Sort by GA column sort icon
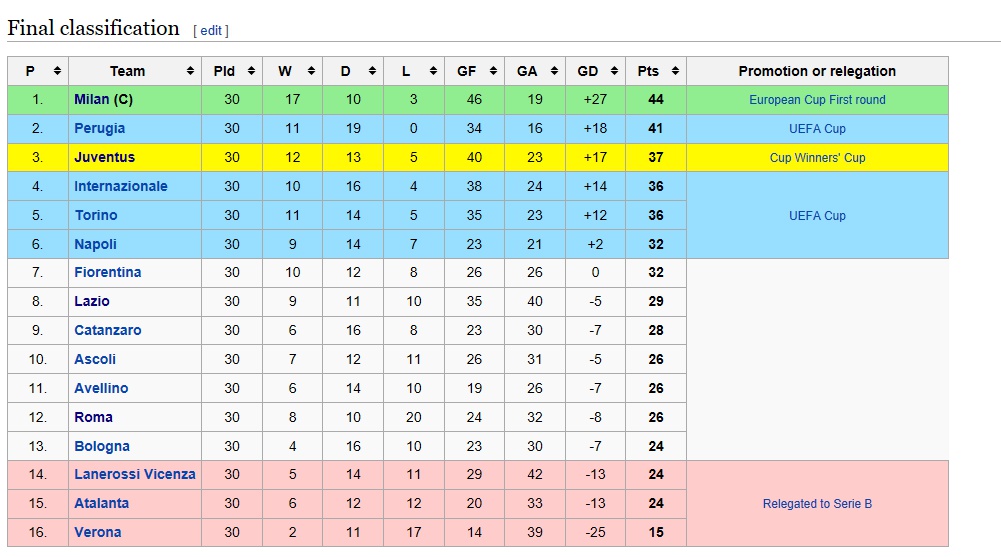The width and height of the screenshot is (1001, 557). coord(554,71)
